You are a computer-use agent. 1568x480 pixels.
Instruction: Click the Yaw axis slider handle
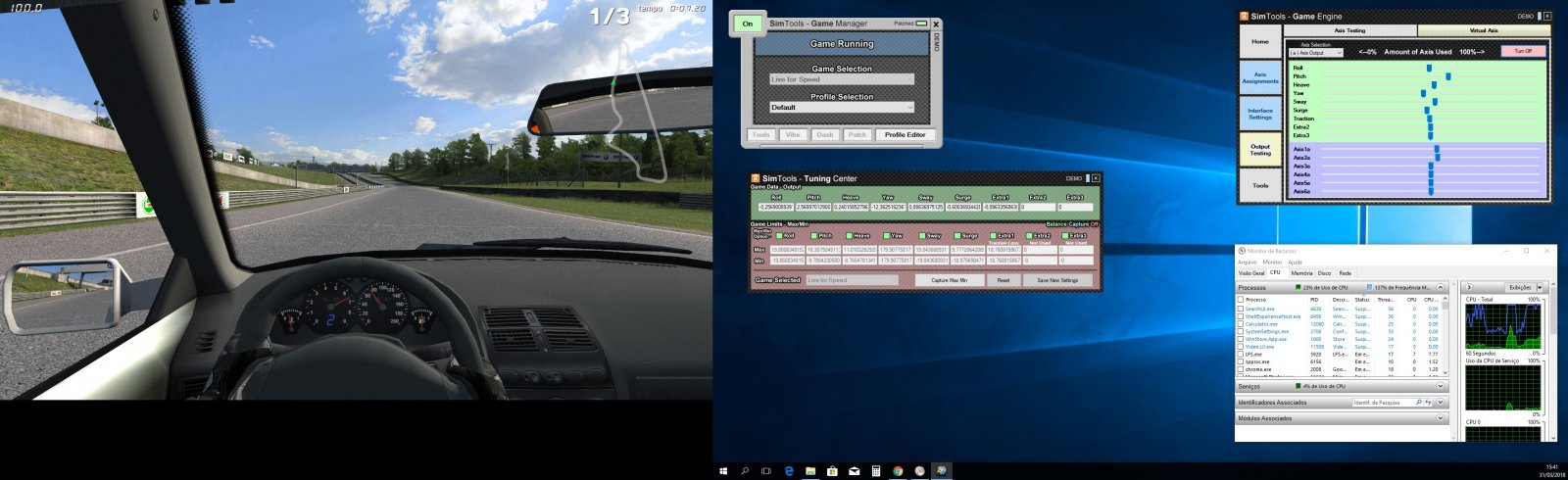coord(1424,93)
